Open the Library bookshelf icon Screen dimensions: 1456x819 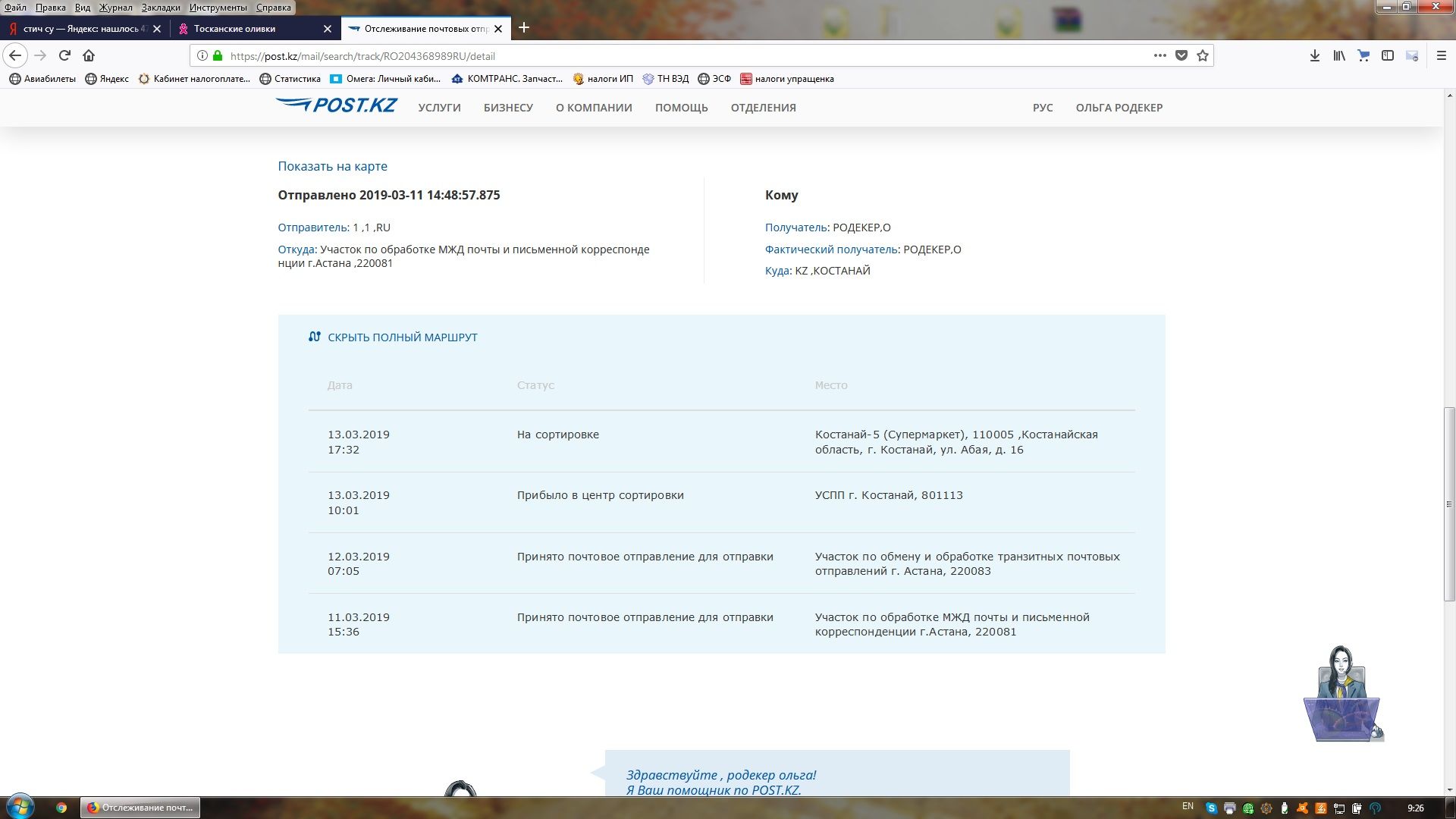click(1339, 55)
